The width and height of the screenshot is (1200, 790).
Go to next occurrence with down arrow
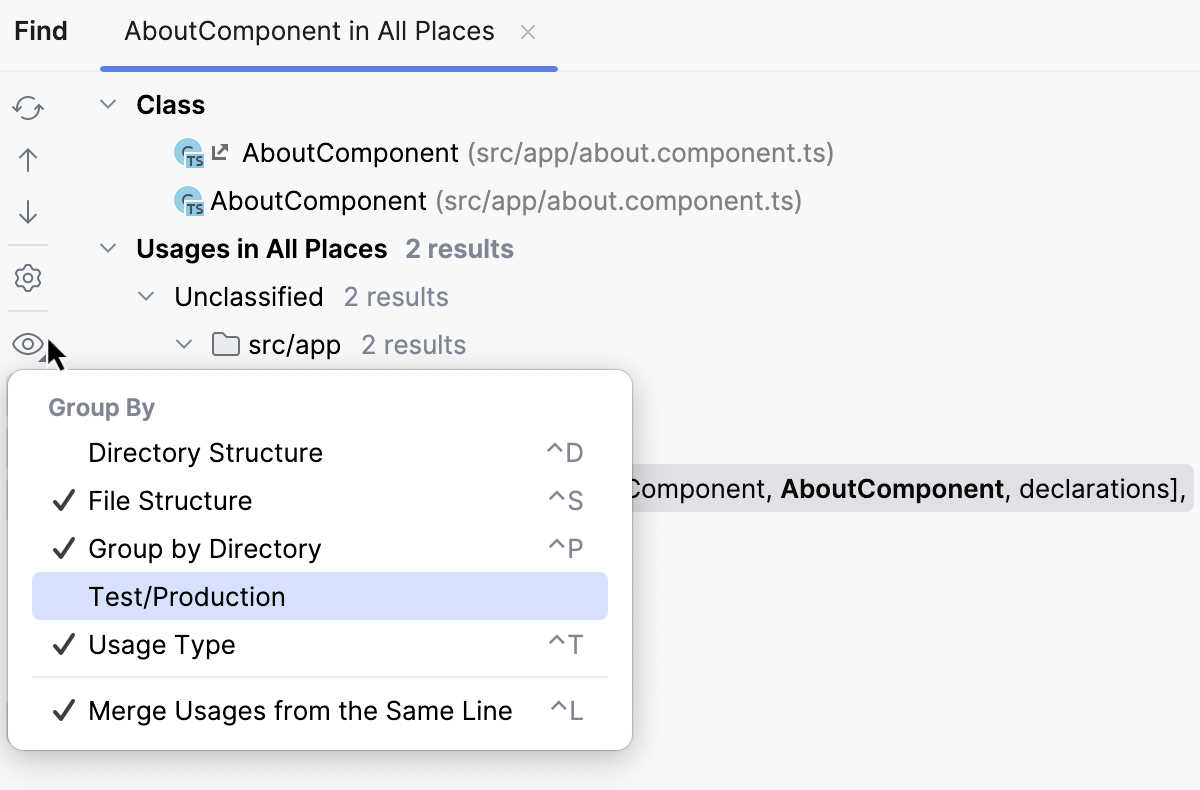coord(28,212)
